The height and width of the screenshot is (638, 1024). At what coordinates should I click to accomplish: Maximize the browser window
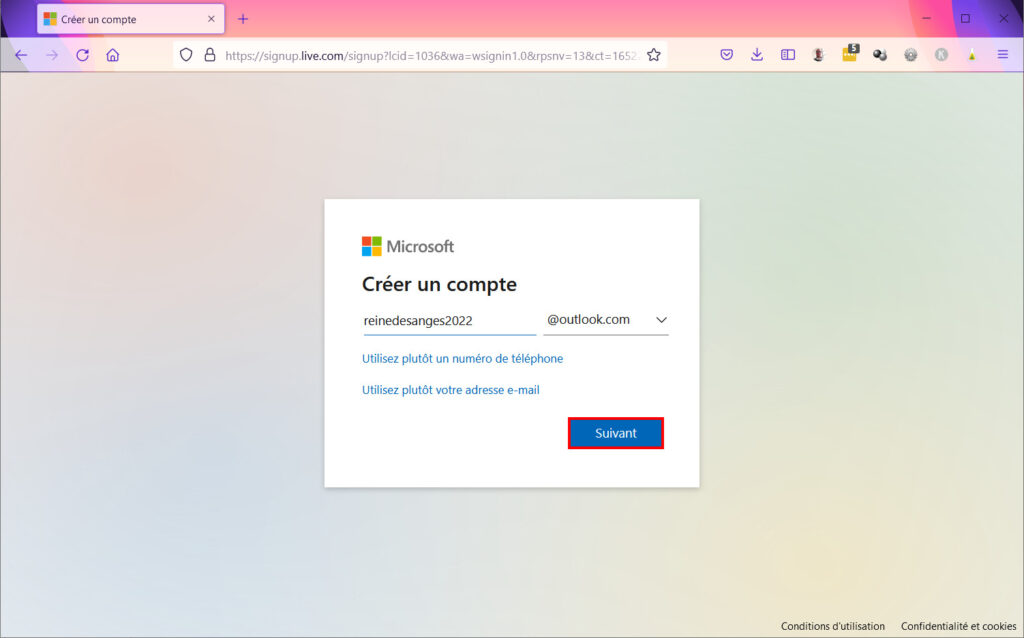[965, 18]
